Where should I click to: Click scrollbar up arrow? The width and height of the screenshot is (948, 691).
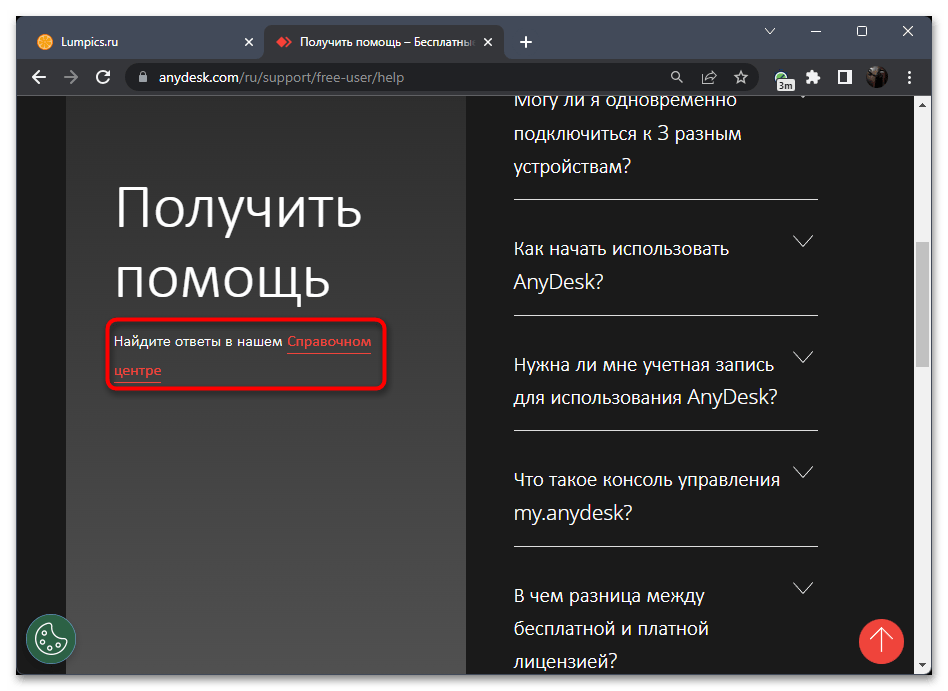point(922,105)
